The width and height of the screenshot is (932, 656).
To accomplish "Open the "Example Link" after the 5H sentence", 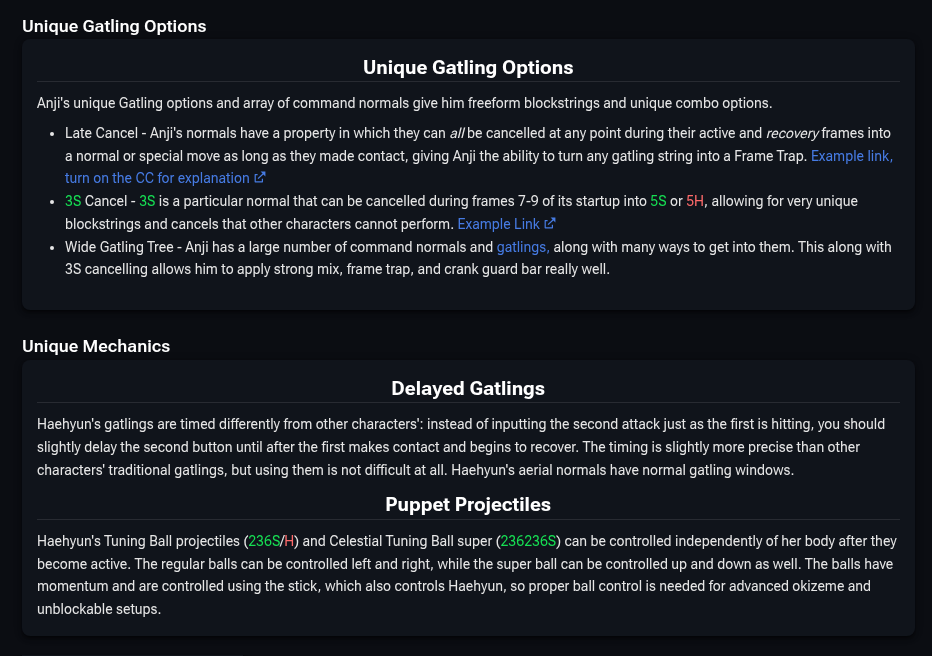I will pyautogui.click(x=499, y=224).
